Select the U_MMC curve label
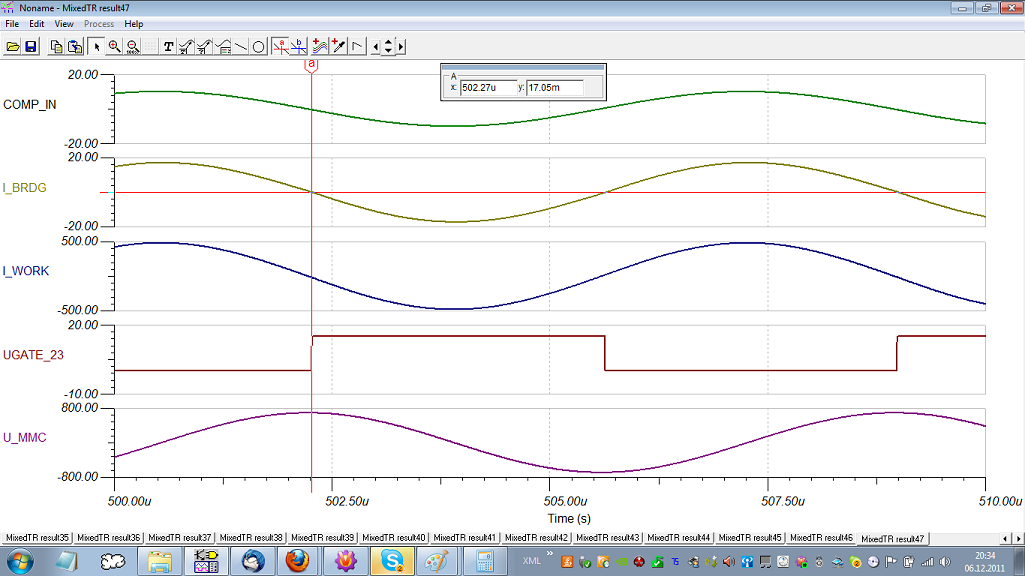 pos(25,437)
